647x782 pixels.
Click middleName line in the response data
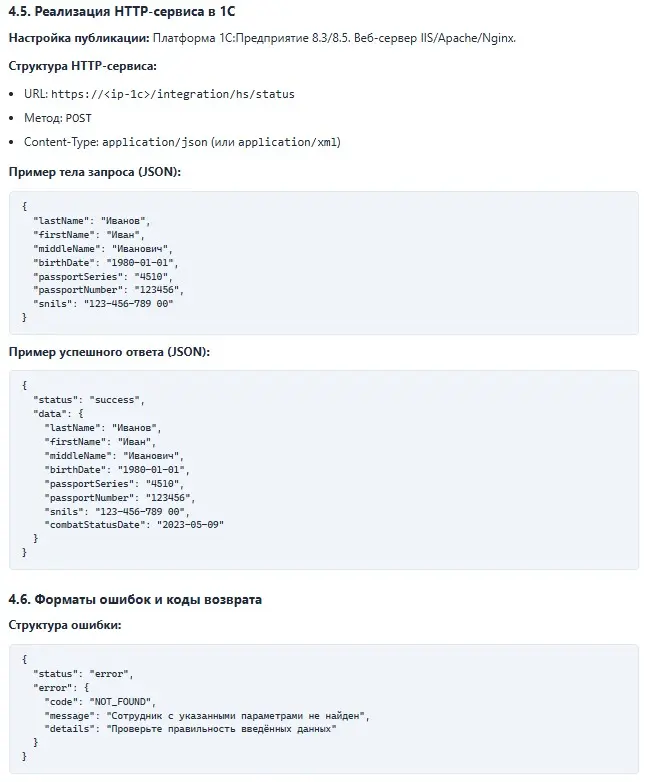click(114, 456)
